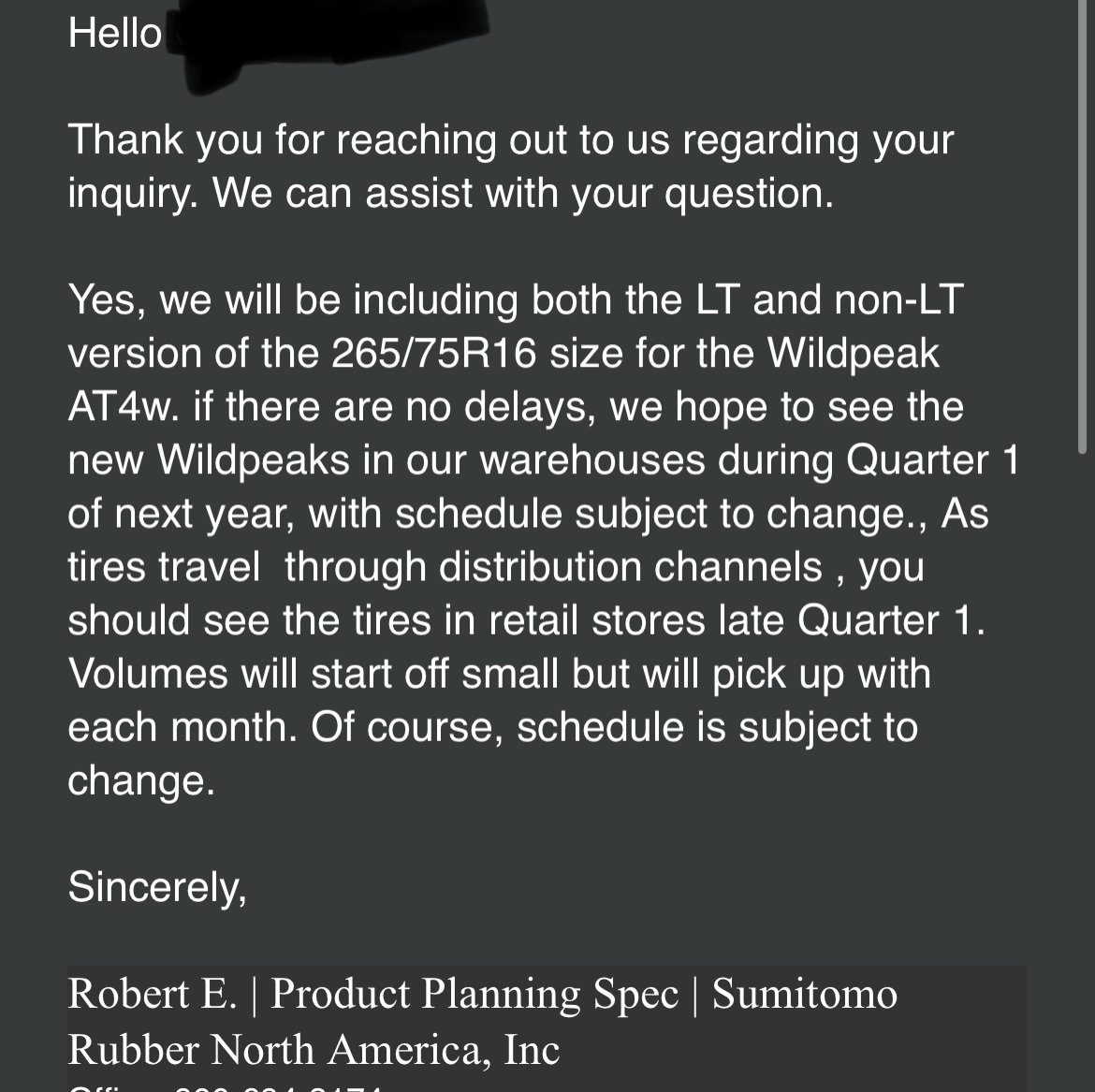1095x1092 pixels.
Task: Click "non-LT" in the tire version sentence
Action: click(898, 299)
